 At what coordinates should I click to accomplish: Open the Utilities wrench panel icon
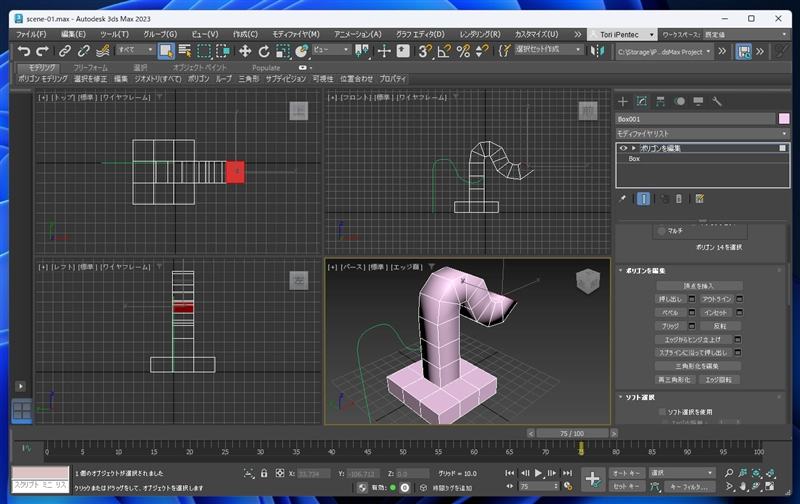click(717, 101)
